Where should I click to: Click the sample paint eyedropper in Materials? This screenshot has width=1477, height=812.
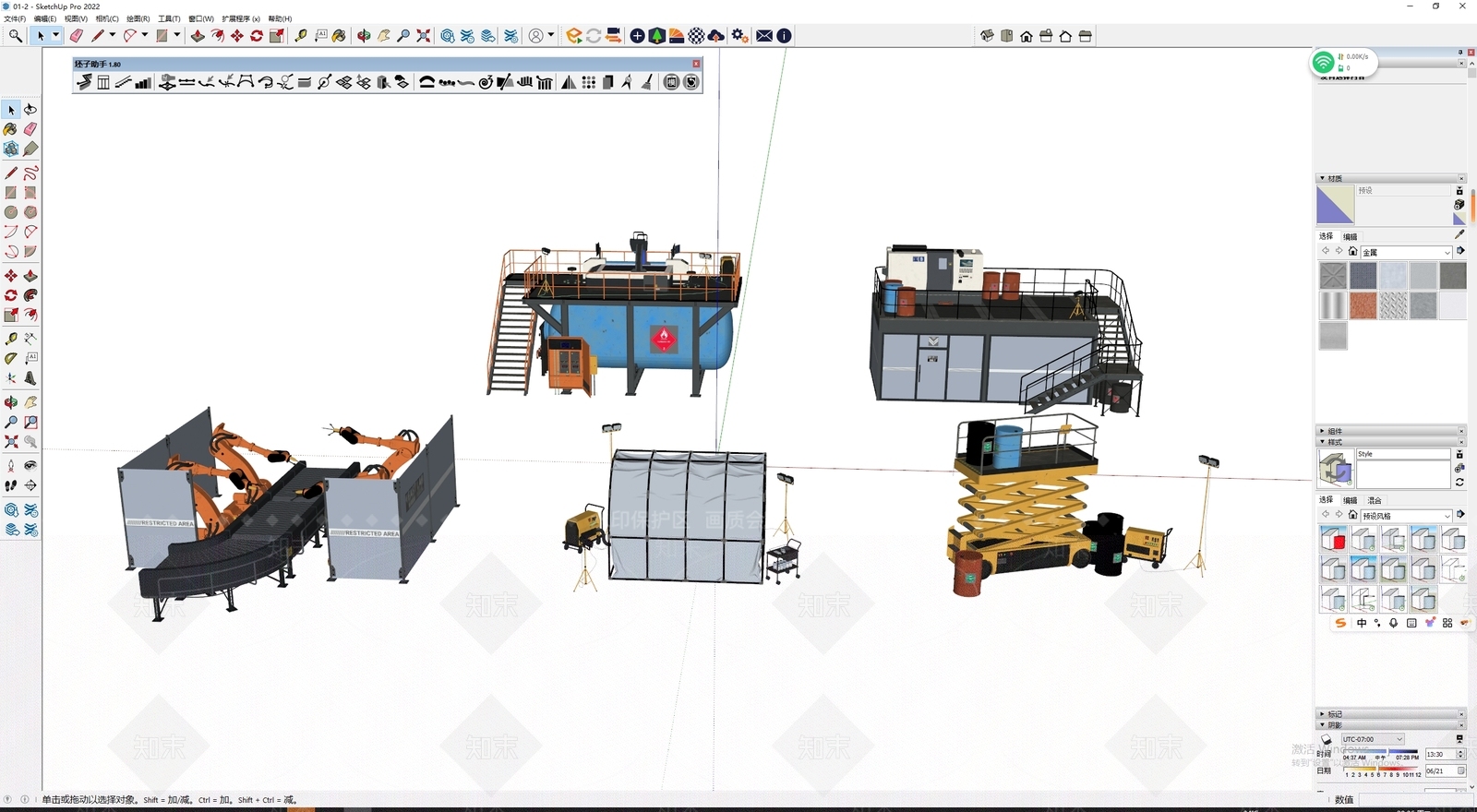coord(1459,234)
